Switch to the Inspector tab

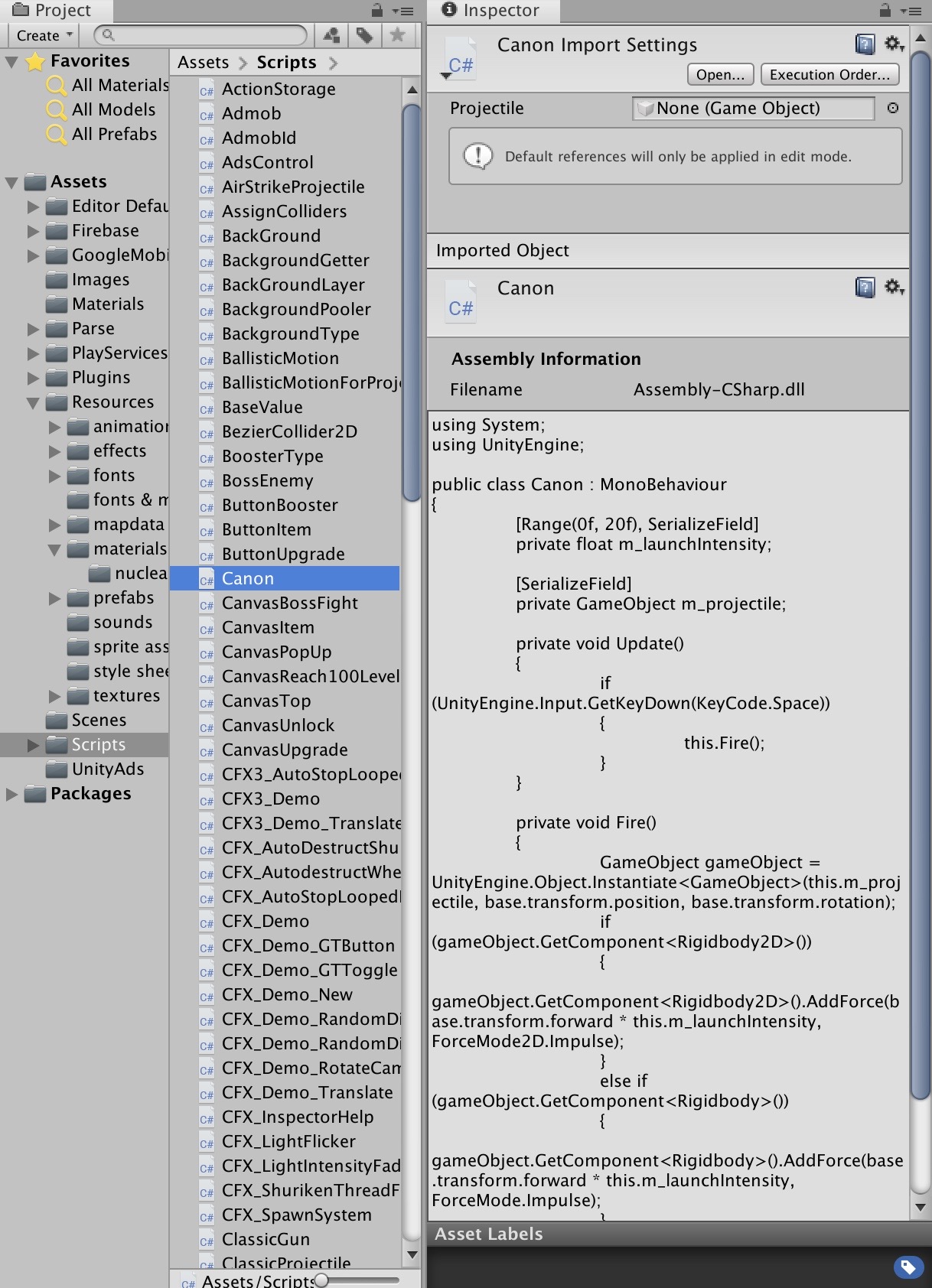(x=492, y=11)
